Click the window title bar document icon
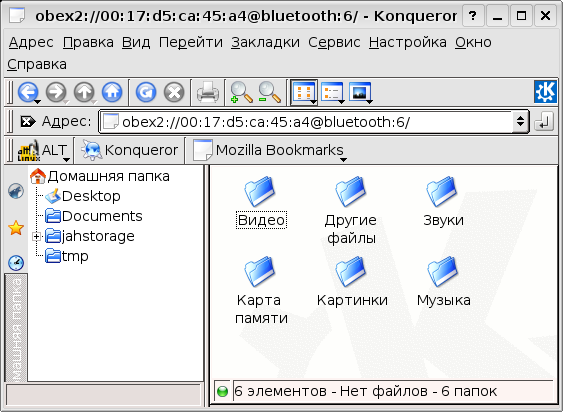The width and height of the screenshot is (563, 412). pyautogui.click(x=17, y=15)
